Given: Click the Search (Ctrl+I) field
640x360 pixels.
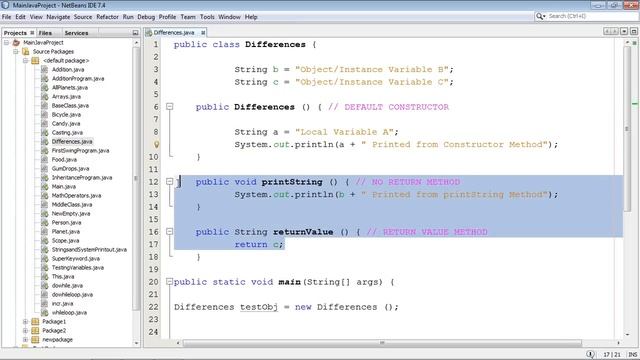Looking at the screenshot, I should point(591,16).
